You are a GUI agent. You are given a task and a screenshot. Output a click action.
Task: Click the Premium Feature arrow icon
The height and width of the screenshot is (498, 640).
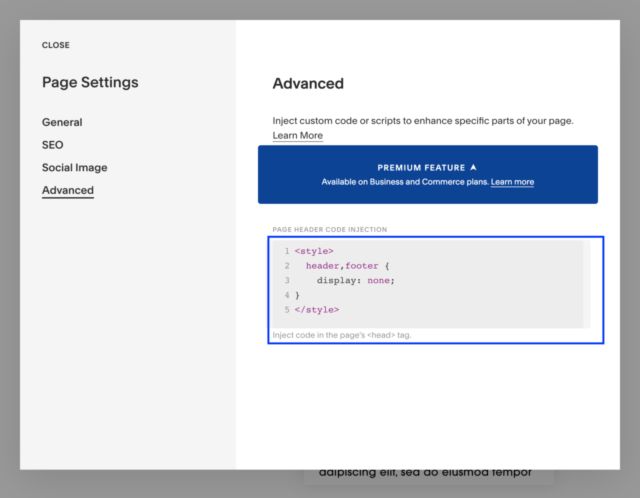[473, 167]
